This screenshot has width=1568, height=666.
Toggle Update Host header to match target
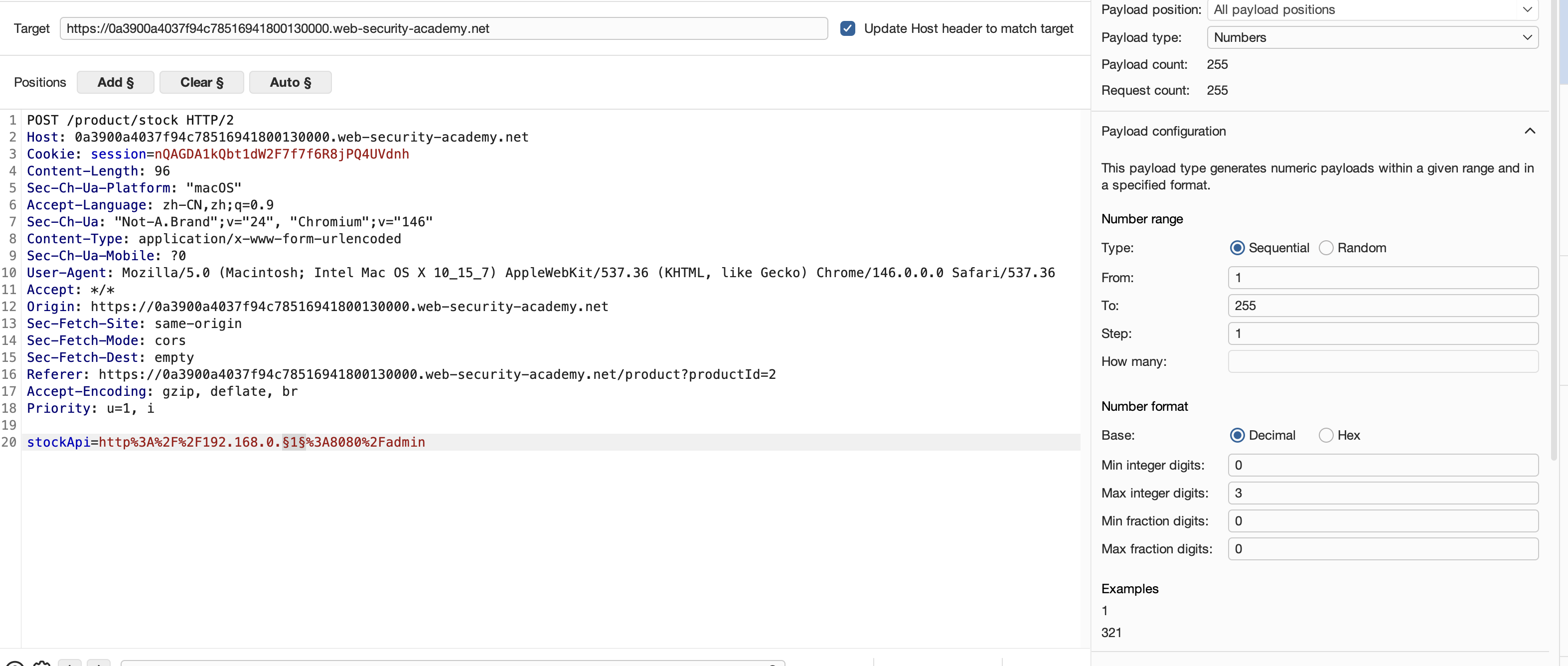pos(847,28)
